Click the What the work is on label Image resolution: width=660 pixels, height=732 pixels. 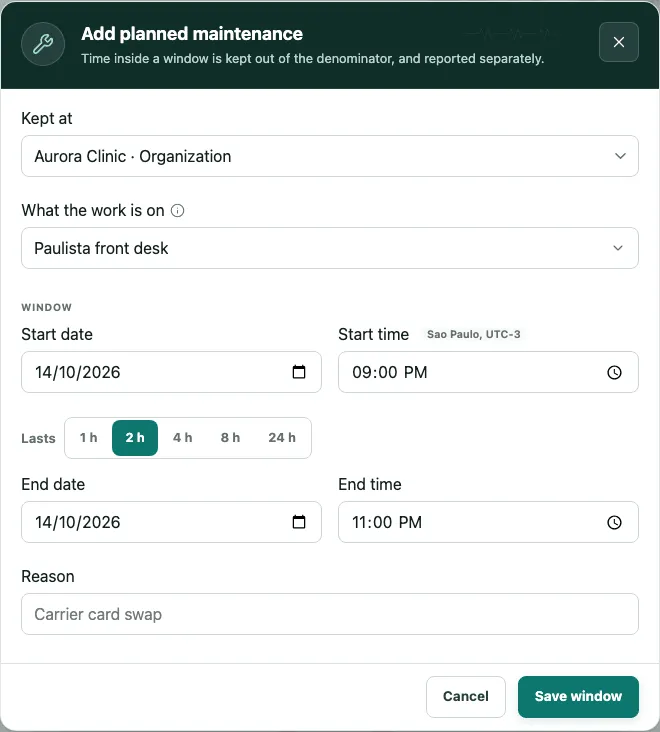point(93,211)
